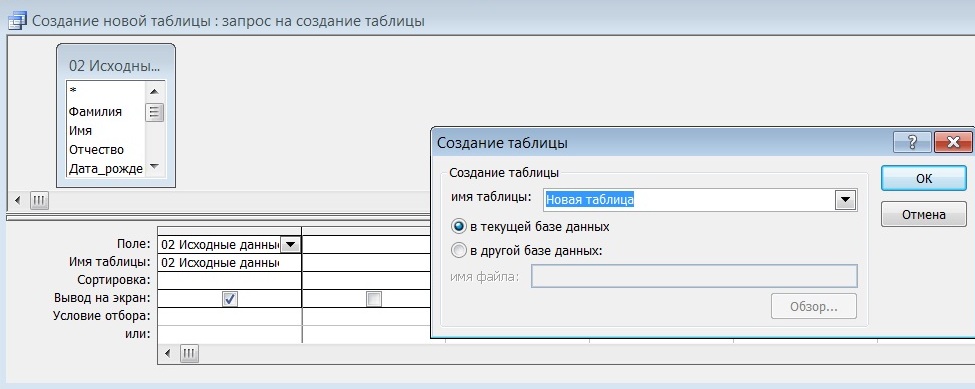The height and width of the screenshot is (389, 975).
Task: Click the 'Имя таблицы' cell with 02 Исходные данные
Action: pyautogui.click(x=229, y=263)
